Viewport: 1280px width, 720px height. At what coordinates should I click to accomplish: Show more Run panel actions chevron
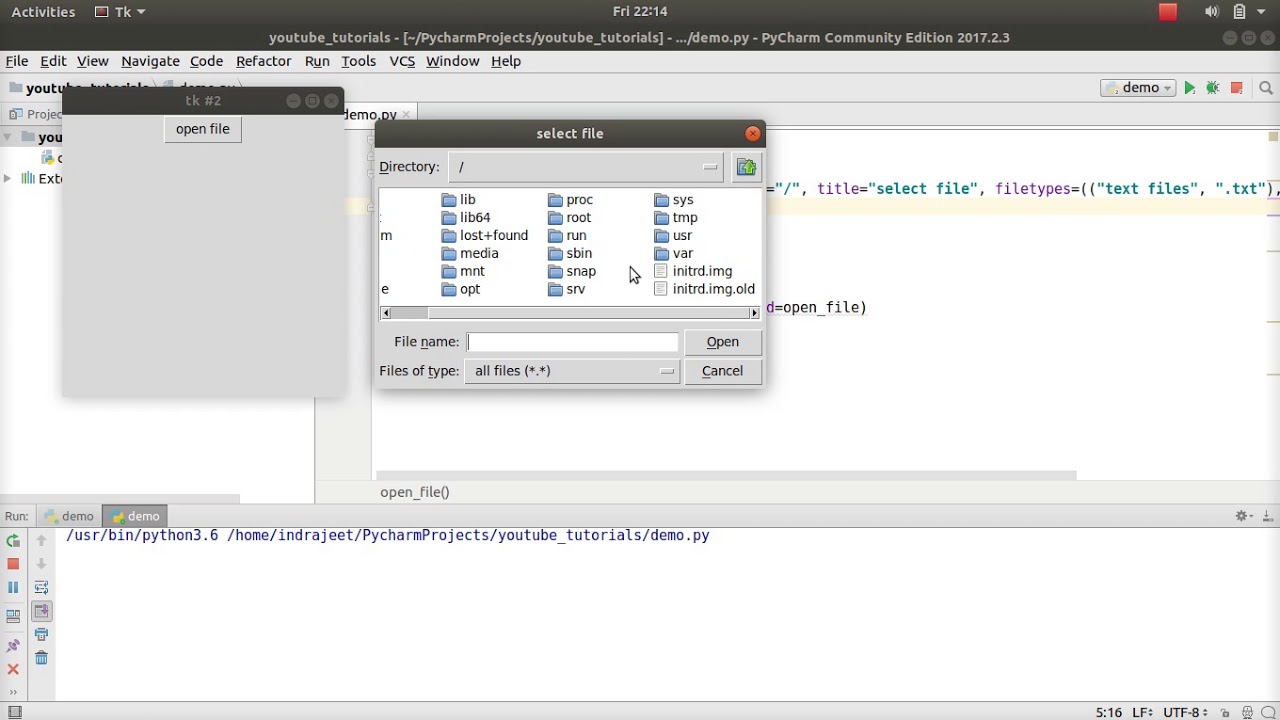(x=13, y=691)
